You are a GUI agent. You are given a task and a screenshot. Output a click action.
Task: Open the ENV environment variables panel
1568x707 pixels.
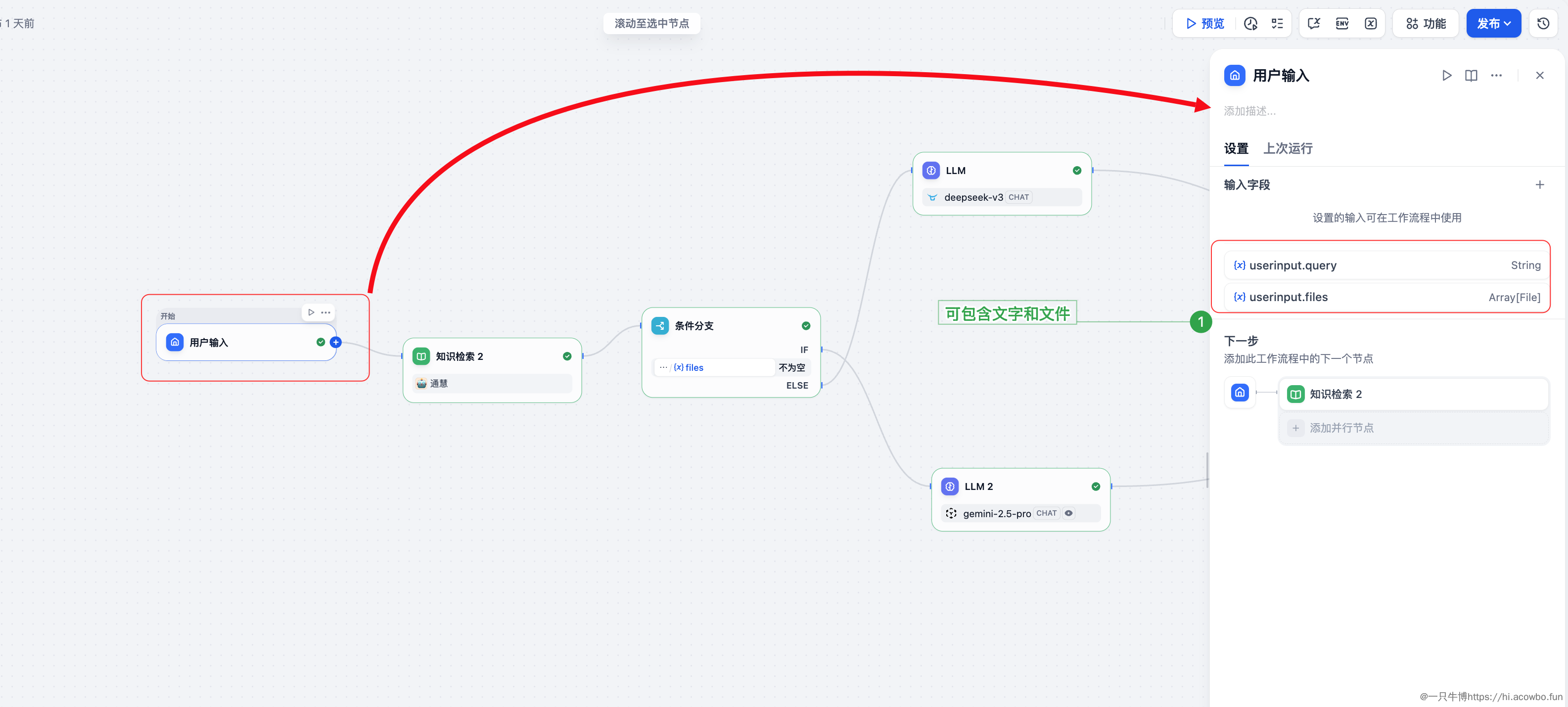pyautogui.click(x=1341, y=24)
